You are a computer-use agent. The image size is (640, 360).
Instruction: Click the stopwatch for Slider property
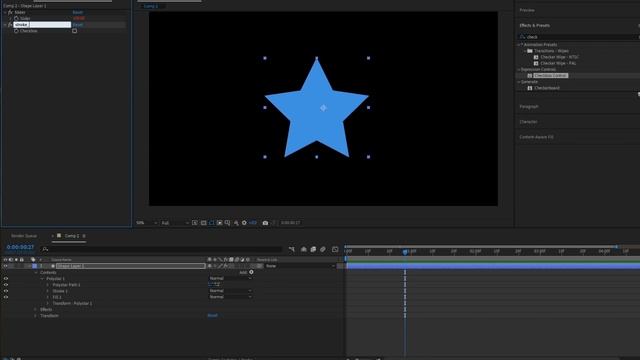tap(16, 18)
